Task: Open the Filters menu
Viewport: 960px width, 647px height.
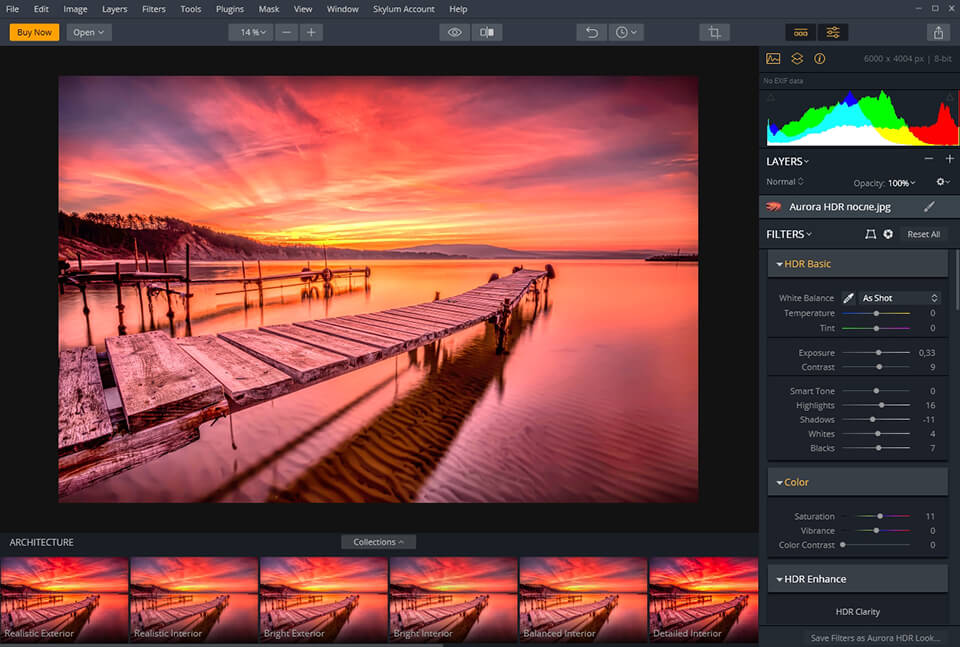Action: (x=154, y=9)
